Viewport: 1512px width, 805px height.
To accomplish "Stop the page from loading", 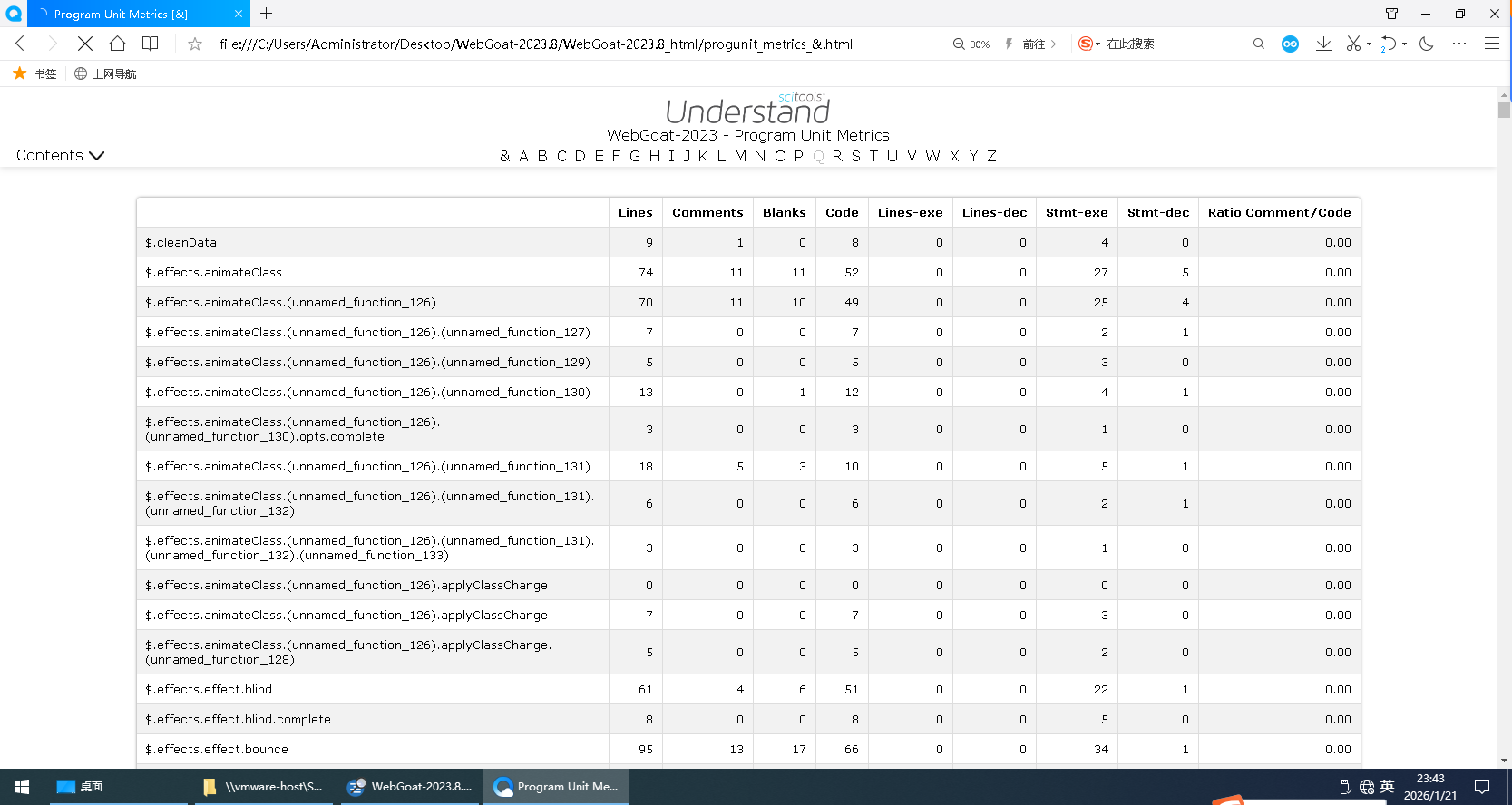I will pyautogui.click(x=84, y=44).
